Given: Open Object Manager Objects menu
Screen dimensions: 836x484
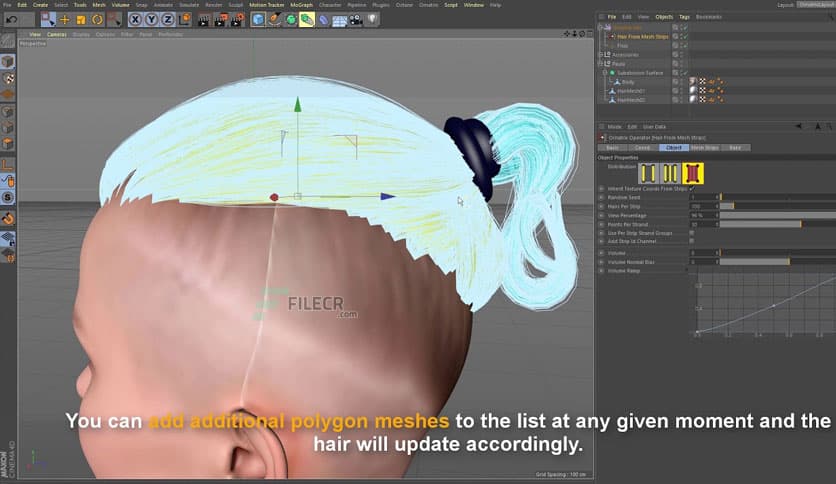Looking at the screenshot, I should pos(664,17).
